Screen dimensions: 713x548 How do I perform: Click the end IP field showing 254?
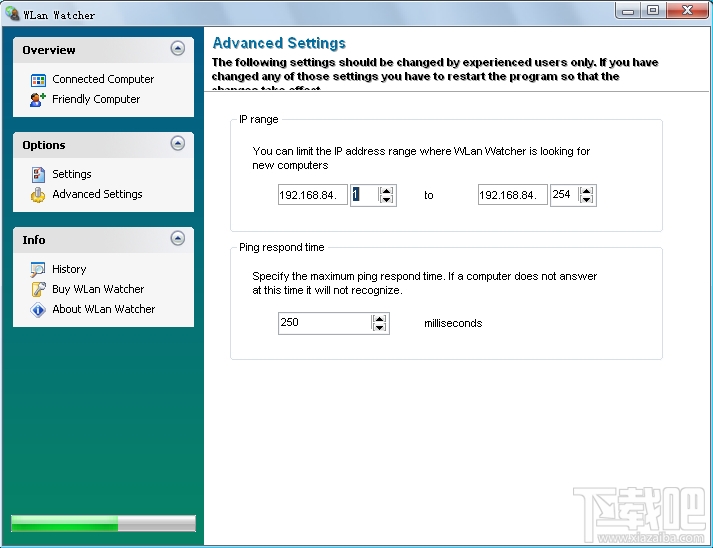coord(564,195)
